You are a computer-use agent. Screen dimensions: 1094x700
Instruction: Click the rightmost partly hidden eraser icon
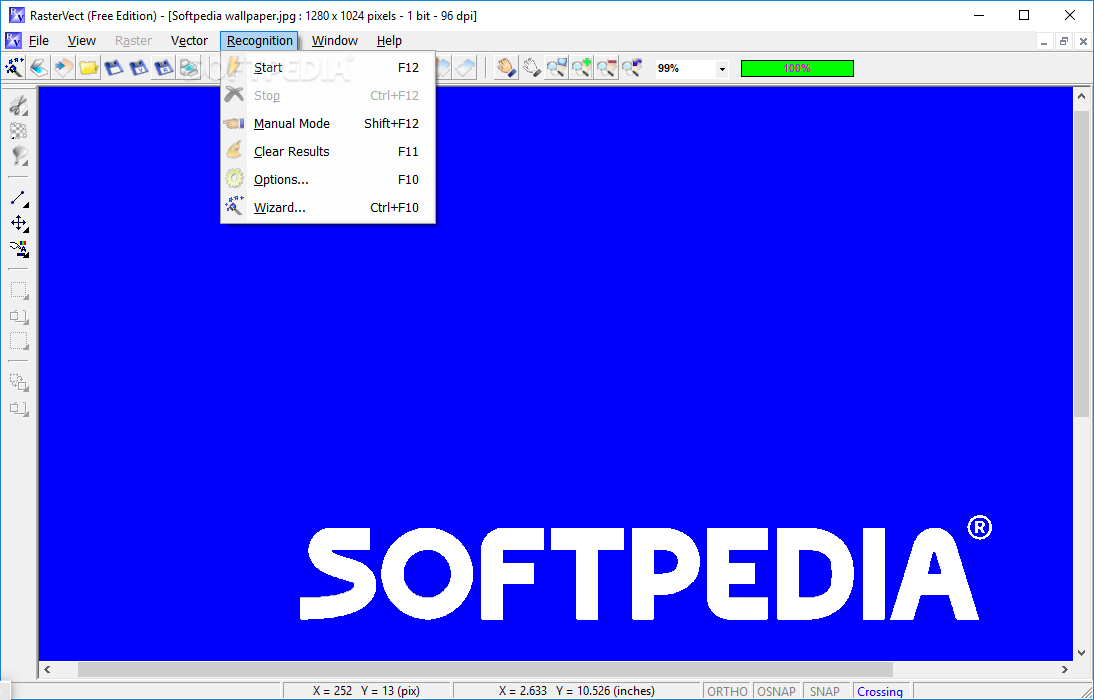pyautogui.click(x=465, y=68)
